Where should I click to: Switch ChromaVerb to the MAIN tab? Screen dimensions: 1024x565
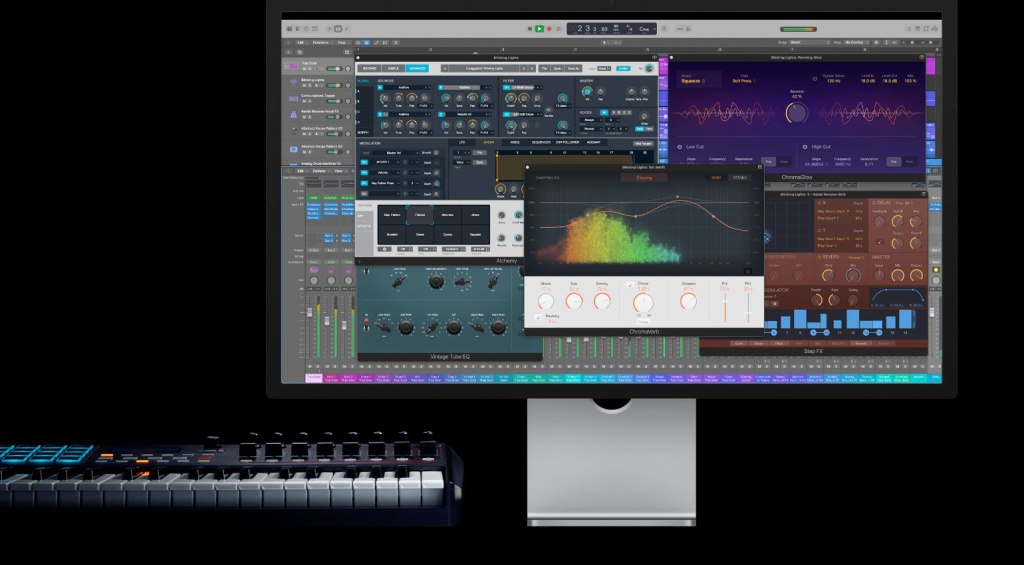click(716, 178)
